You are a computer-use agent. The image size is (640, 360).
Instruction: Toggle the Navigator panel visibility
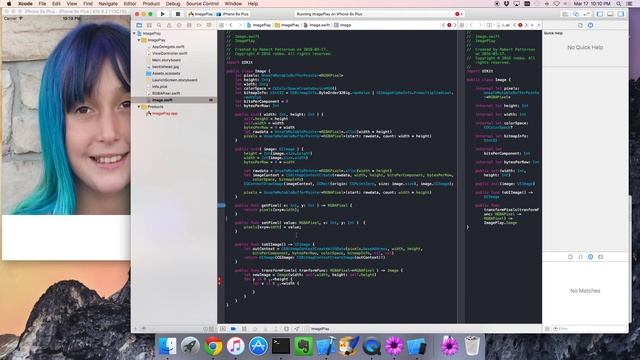(x=600, y=14)
